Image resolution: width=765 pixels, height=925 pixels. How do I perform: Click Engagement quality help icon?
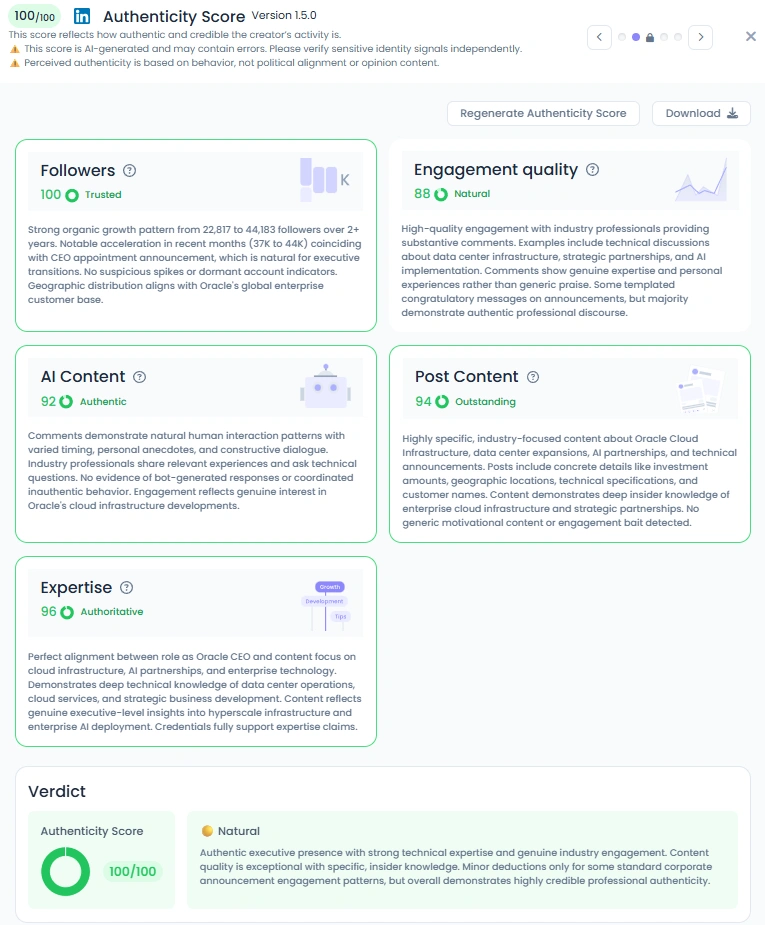click(592, 170)
